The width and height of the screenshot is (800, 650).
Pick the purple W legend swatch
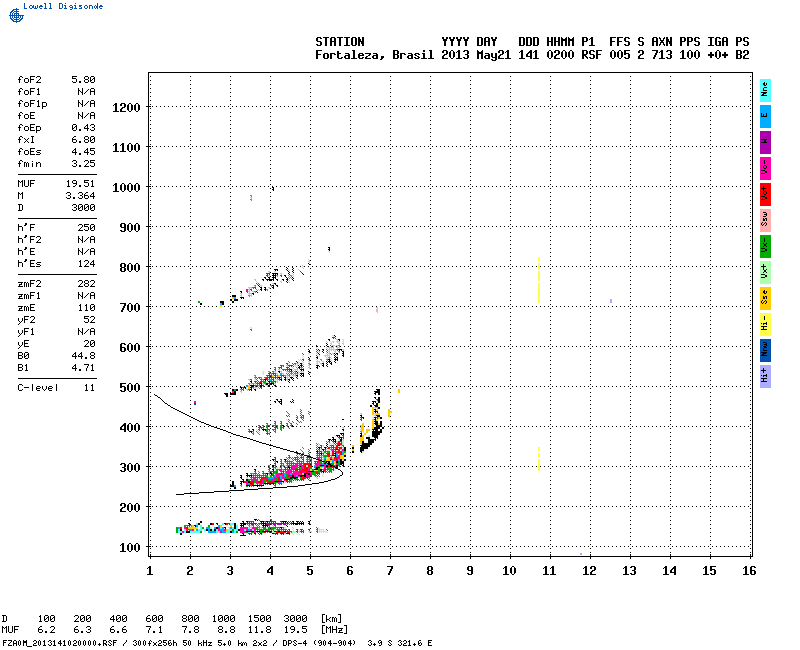[x=765, y=141]
